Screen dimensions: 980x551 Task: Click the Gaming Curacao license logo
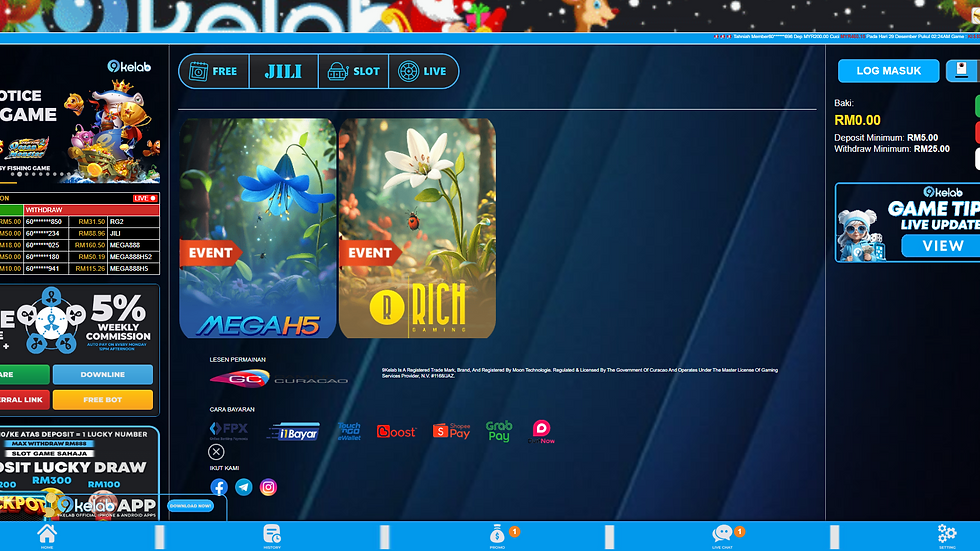(x=279, y=379)
